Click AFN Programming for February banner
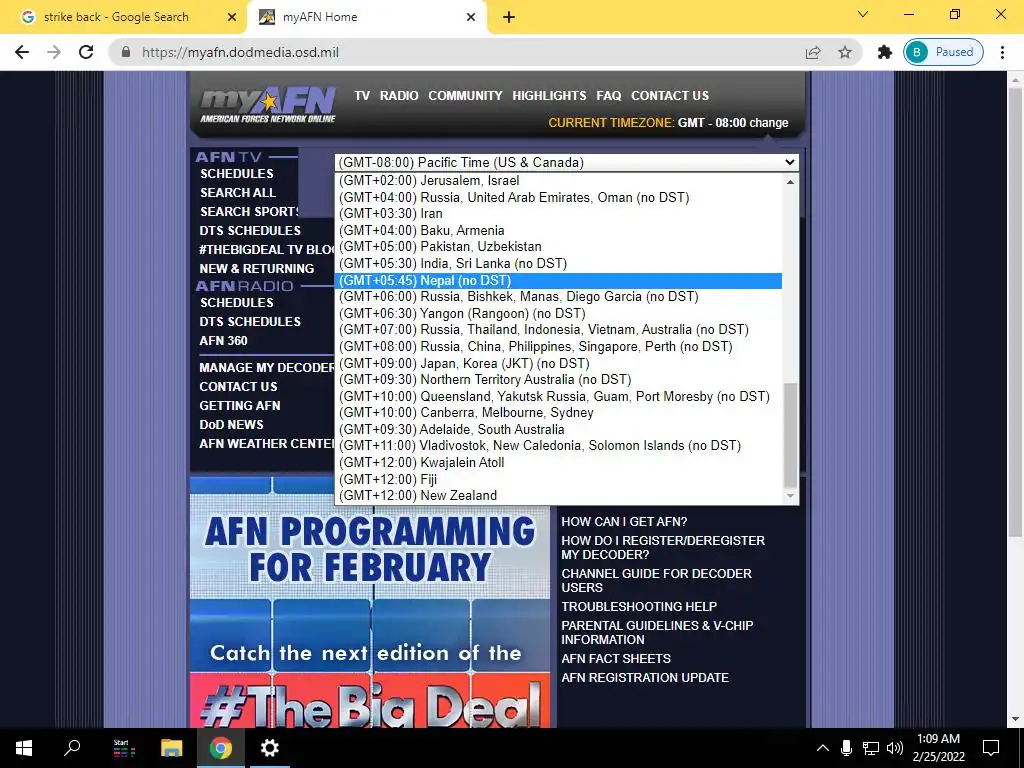The height and width of the screenshot is (768, 1024). pyautogui.click(x=370, y=550)
